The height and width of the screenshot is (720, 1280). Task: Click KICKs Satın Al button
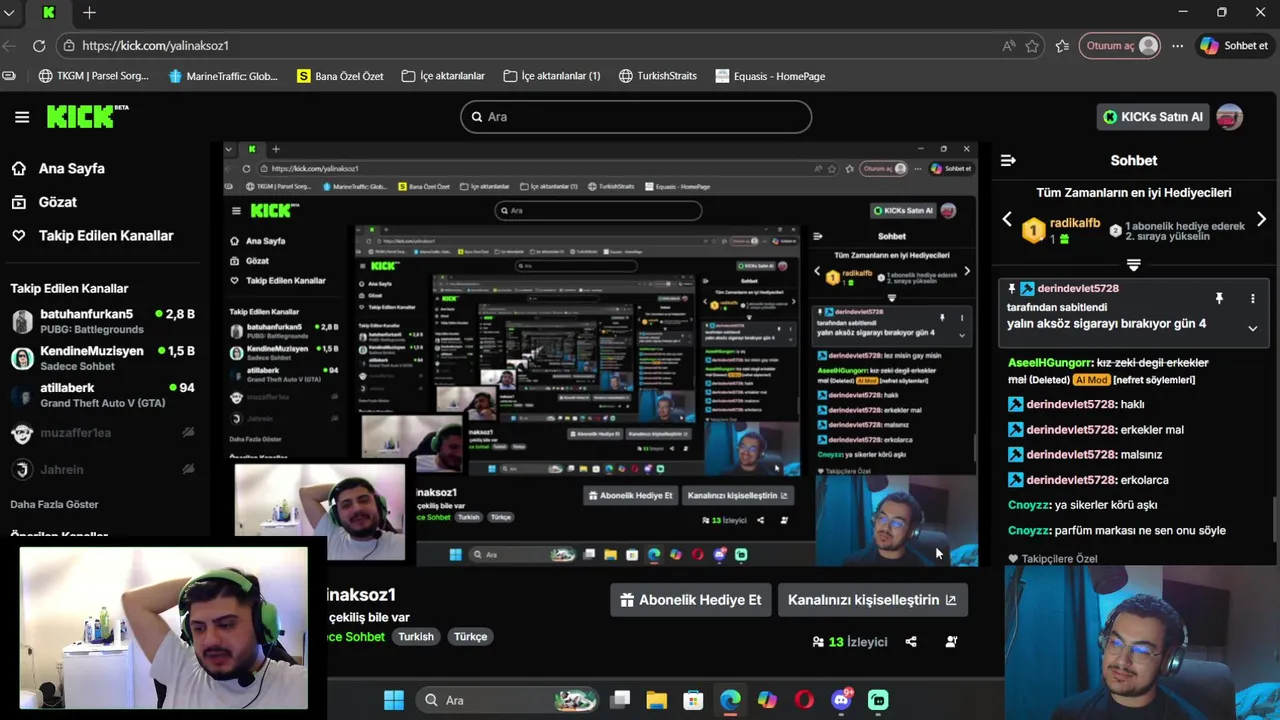point(1153,117)
